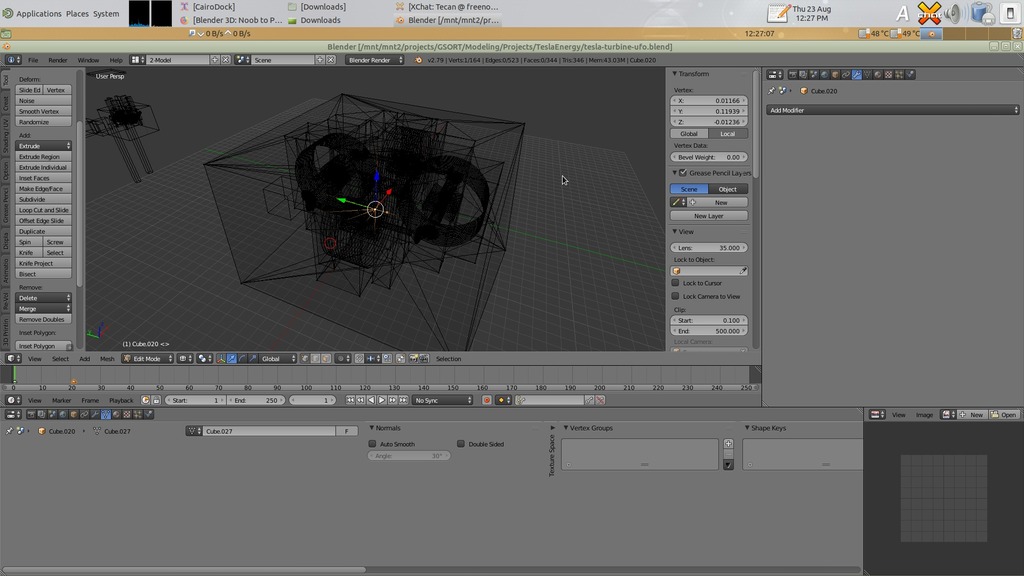1024x576 pixels.
Task: Enable the Lock to Cursor checkbox
Action: point(676,283)
